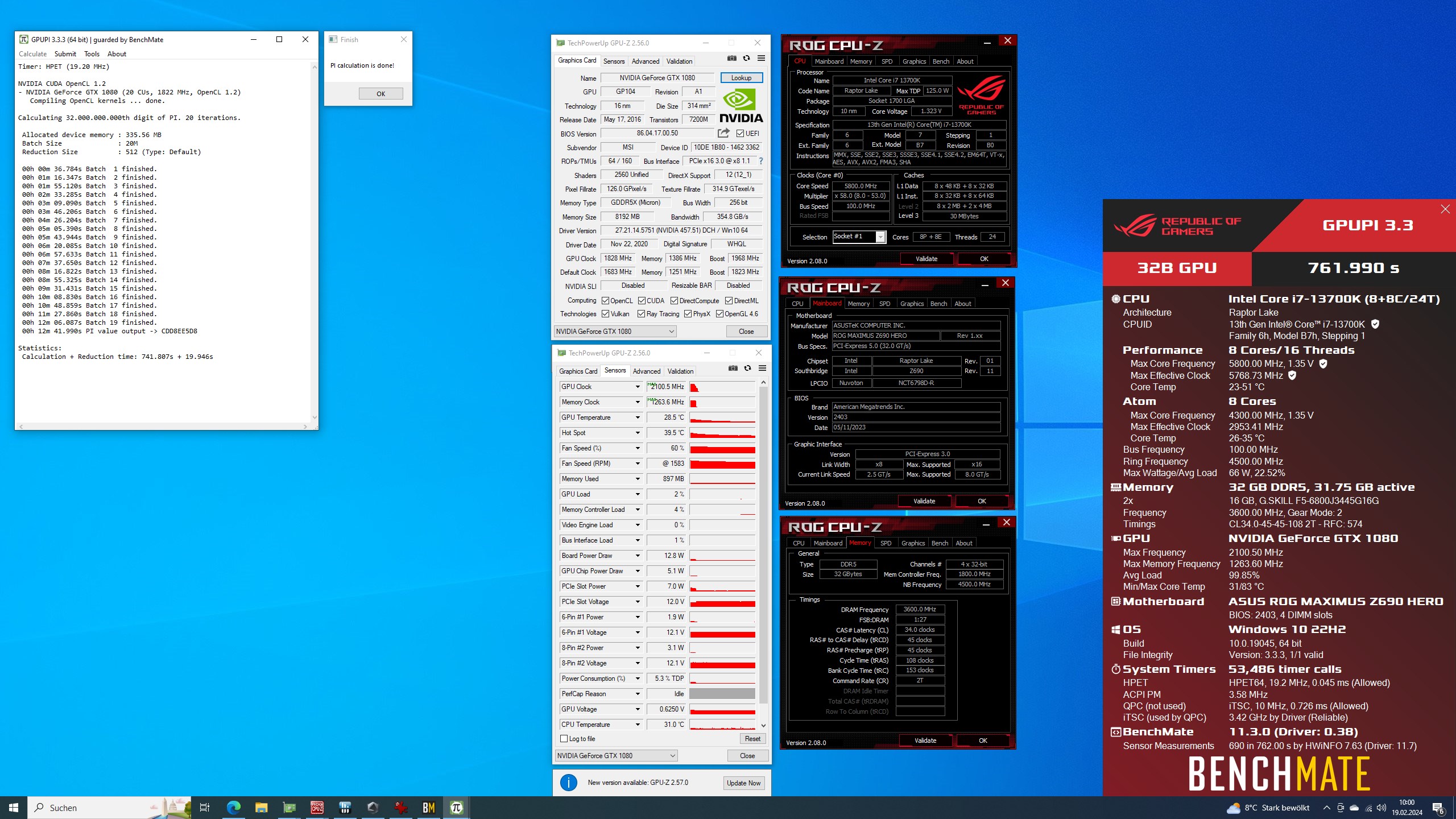1456x819 pixels.
Task: Click the ROG CPU-Z taskbar icon
Action: 317,808
